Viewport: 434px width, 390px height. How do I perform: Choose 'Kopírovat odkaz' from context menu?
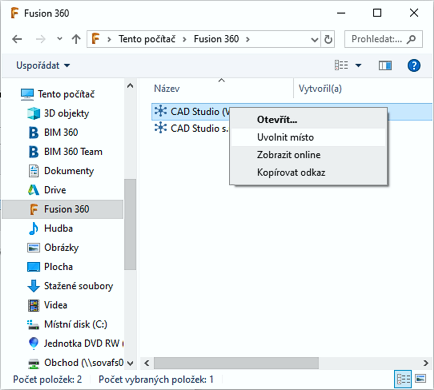coord(308,173)
